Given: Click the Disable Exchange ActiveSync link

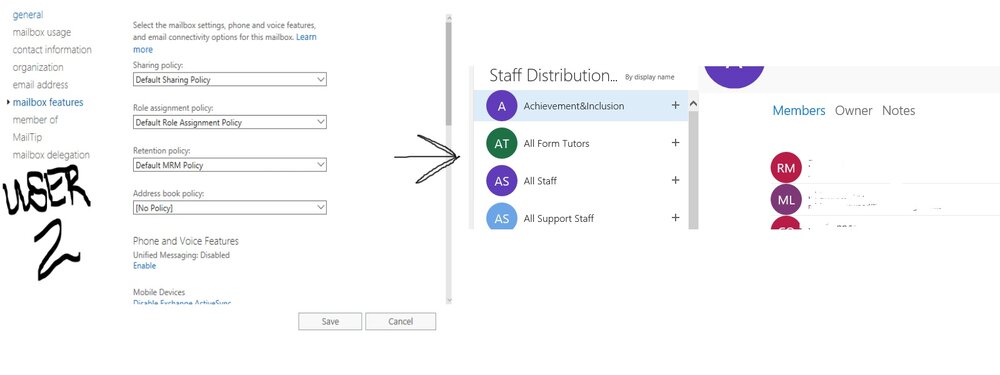Looking at the screenshot, I should point(182,303).
